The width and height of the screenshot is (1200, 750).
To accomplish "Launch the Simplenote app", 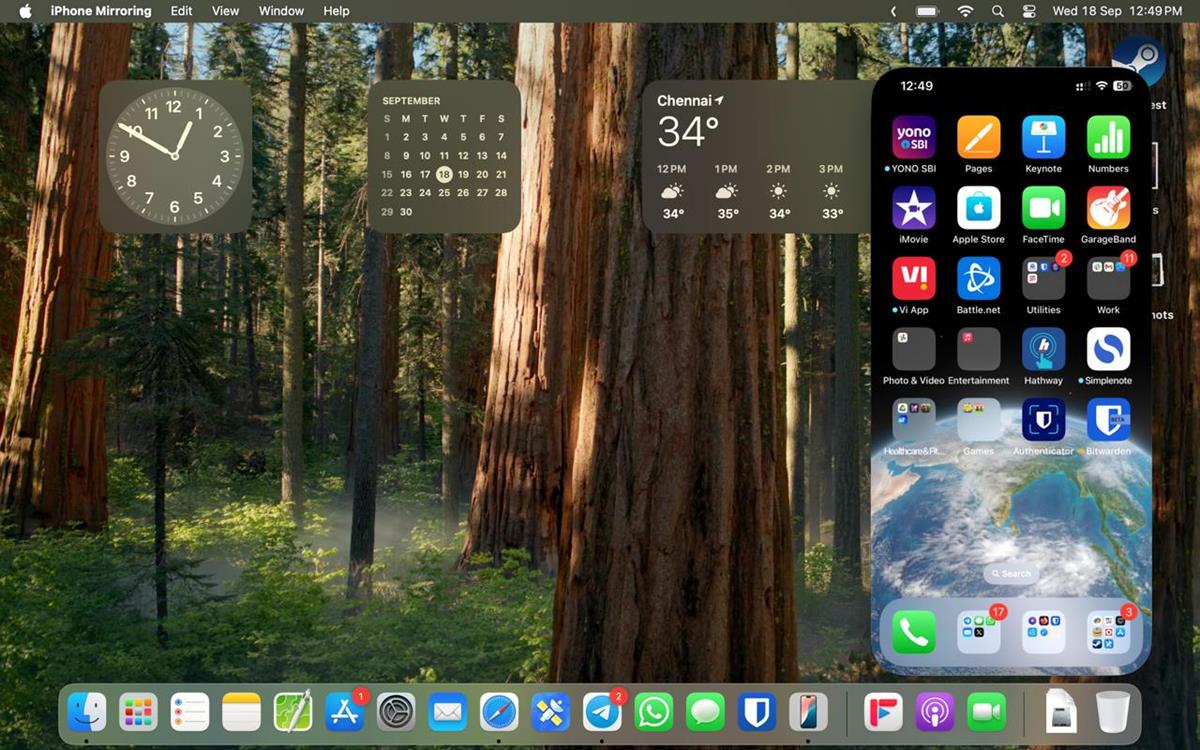I will click(x=1108, y=350).
